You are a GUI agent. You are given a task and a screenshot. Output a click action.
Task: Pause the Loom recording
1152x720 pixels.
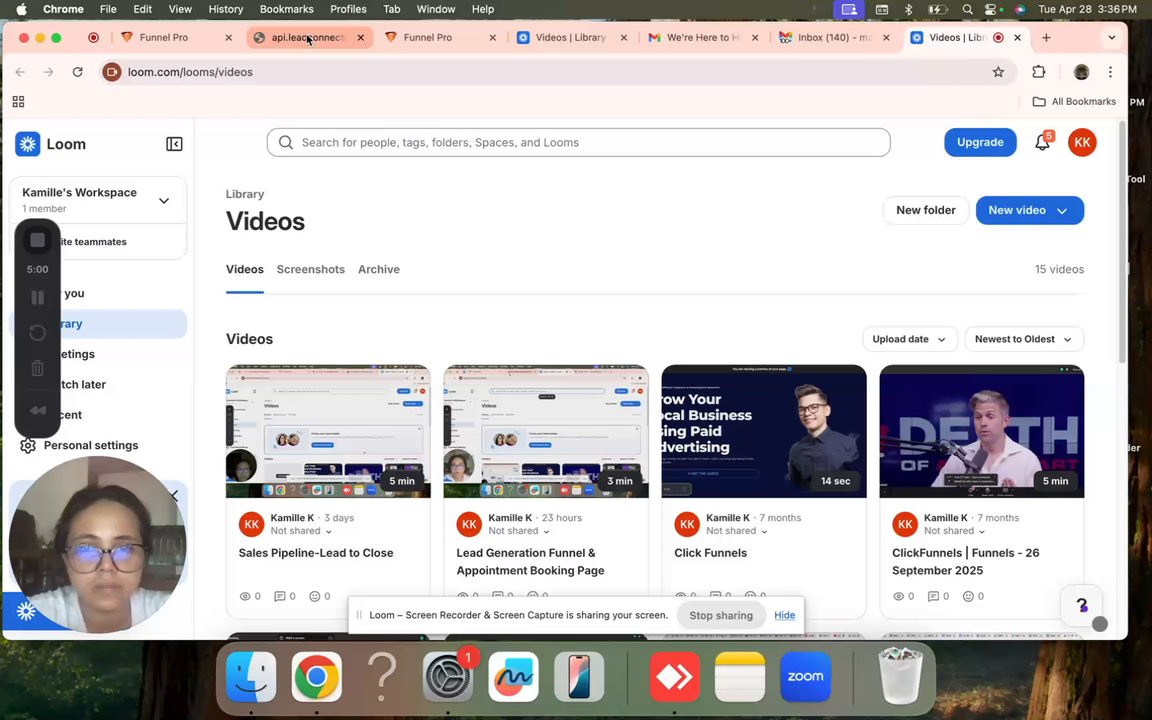37,298
